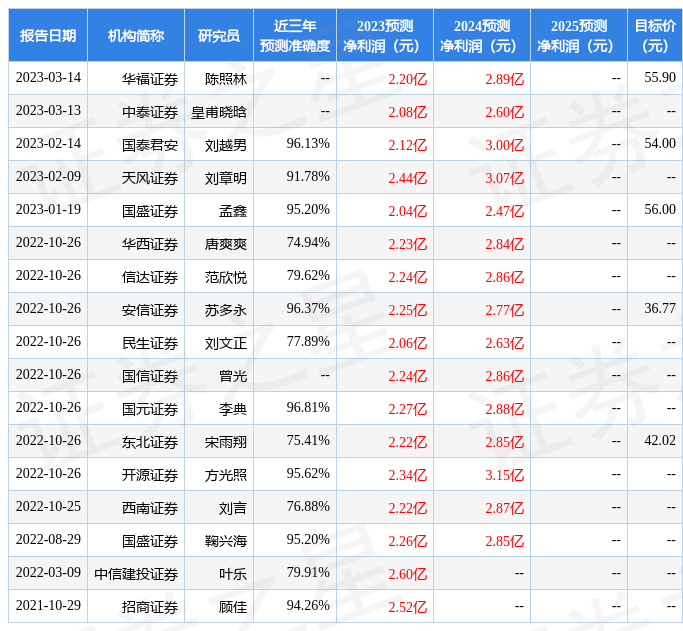Click the 3.00亿 2024 forecast value
The width and height of the screenshot is (683, 631).
(505, 145)
